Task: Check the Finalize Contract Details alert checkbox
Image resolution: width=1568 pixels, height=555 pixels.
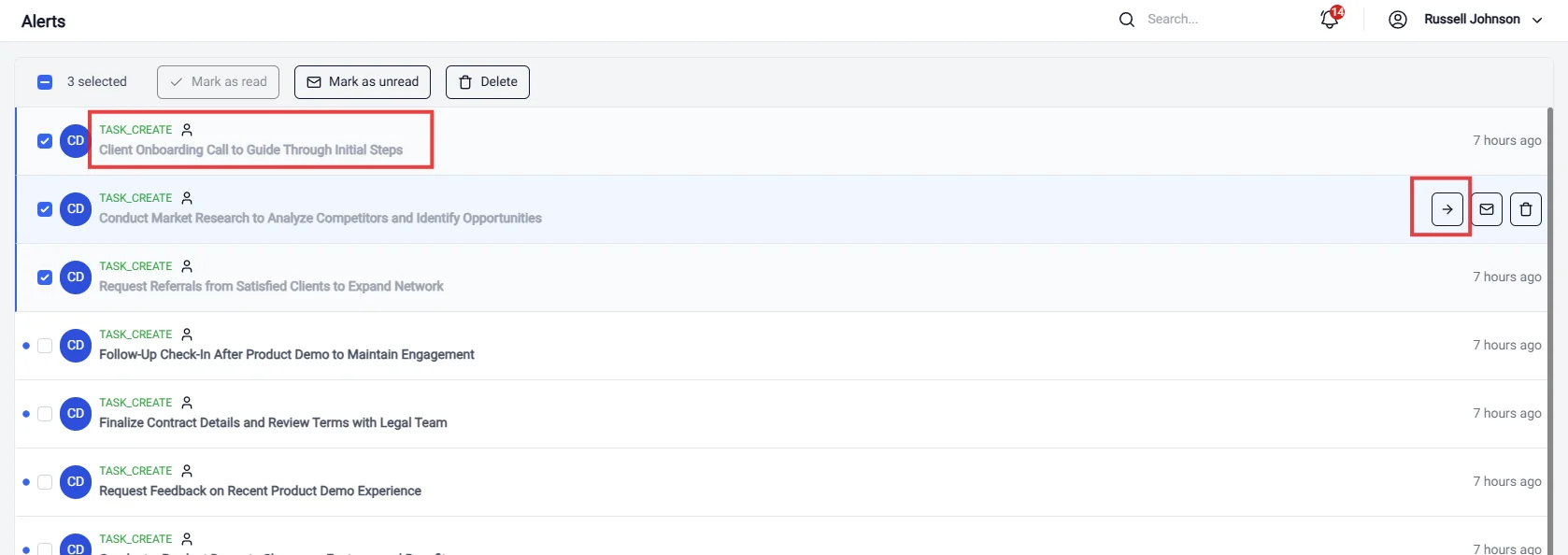Action: 45,414
